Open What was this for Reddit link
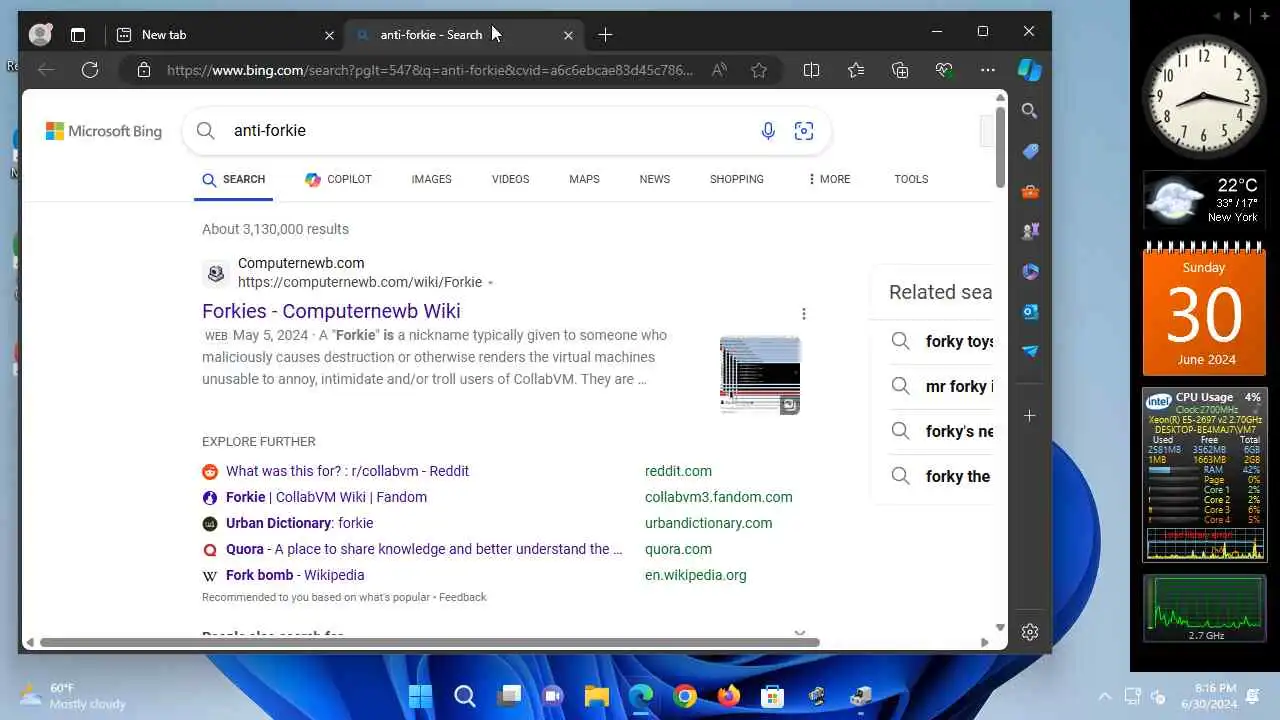Viewport: 1280px width, 720px height. pos(347,471)
